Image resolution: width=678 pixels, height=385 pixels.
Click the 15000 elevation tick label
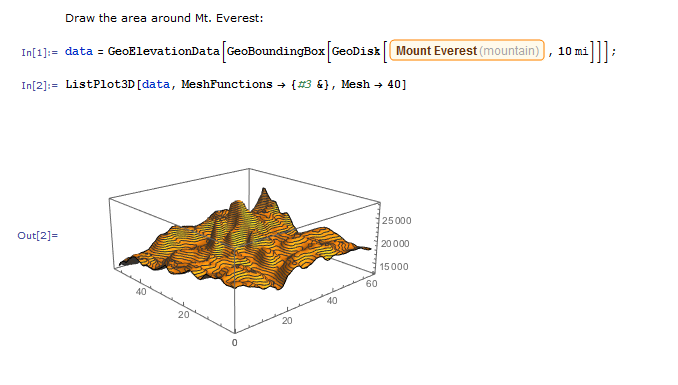[394, 266]
